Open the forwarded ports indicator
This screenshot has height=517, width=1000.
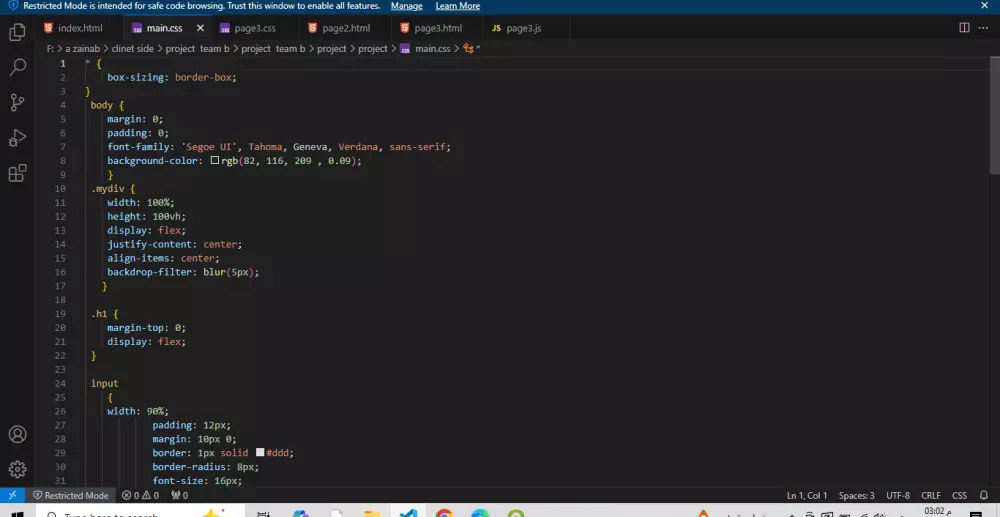click(x=180, y=495)
